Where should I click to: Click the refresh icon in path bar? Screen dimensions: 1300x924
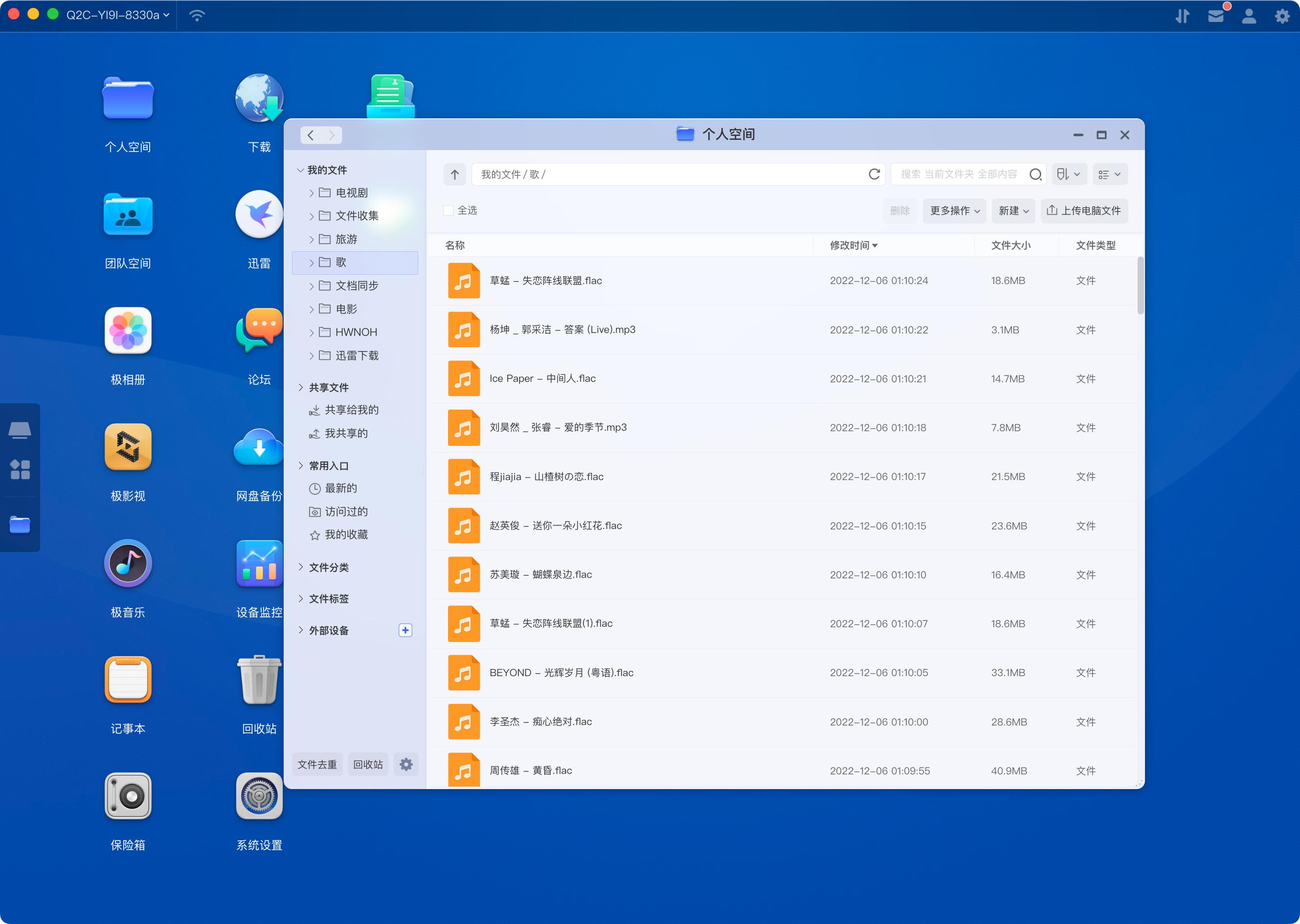coord(874,174)
